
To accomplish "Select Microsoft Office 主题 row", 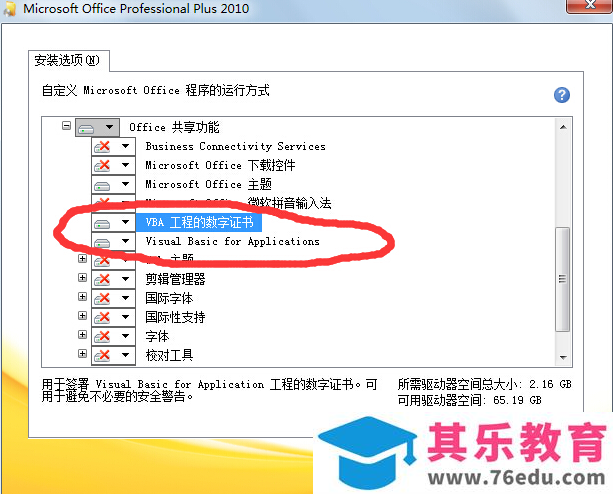I will [208, 184].
